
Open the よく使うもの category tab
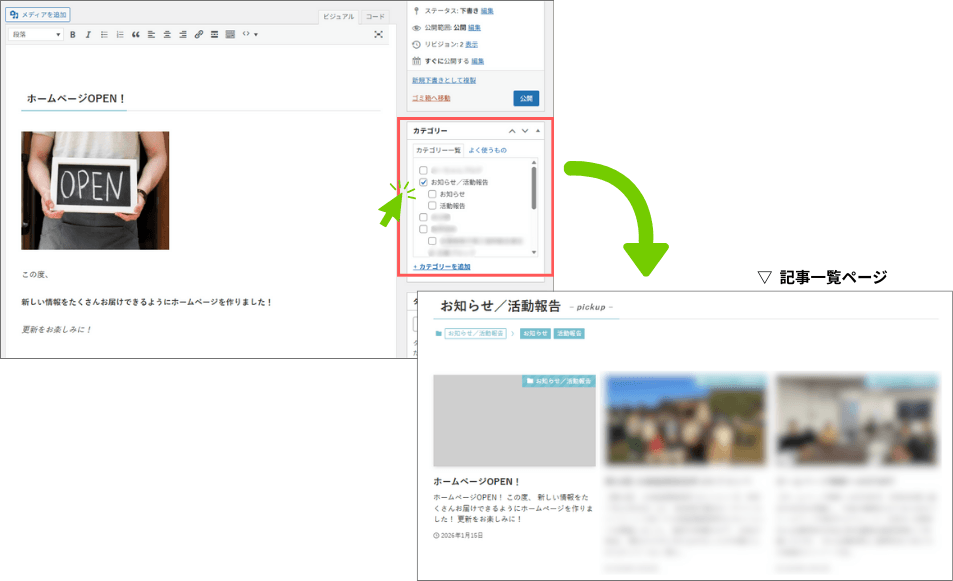tap(487, 150)
